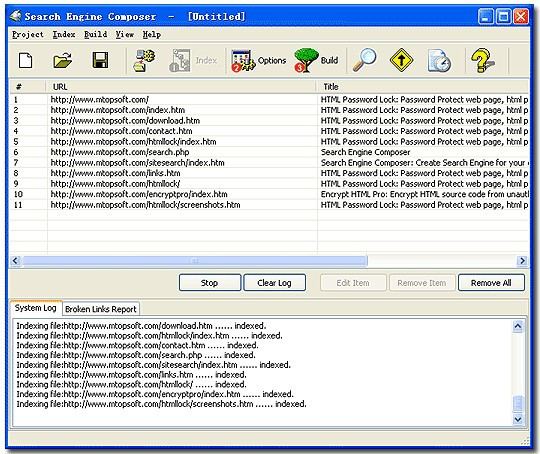Viewport: 540px width, 454px height.
Task: Click Remove All button
Action: click(x=491, y=283)
